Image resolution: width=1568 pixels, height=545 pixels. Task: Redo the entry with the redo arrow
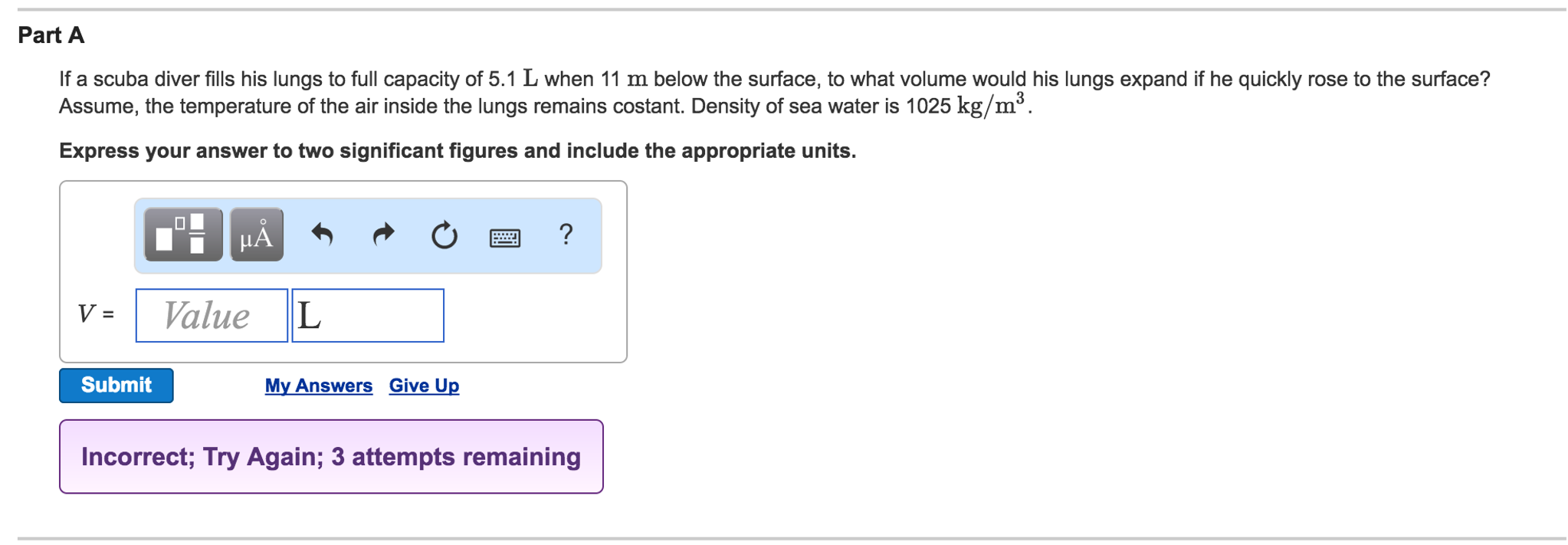[384, 236]
